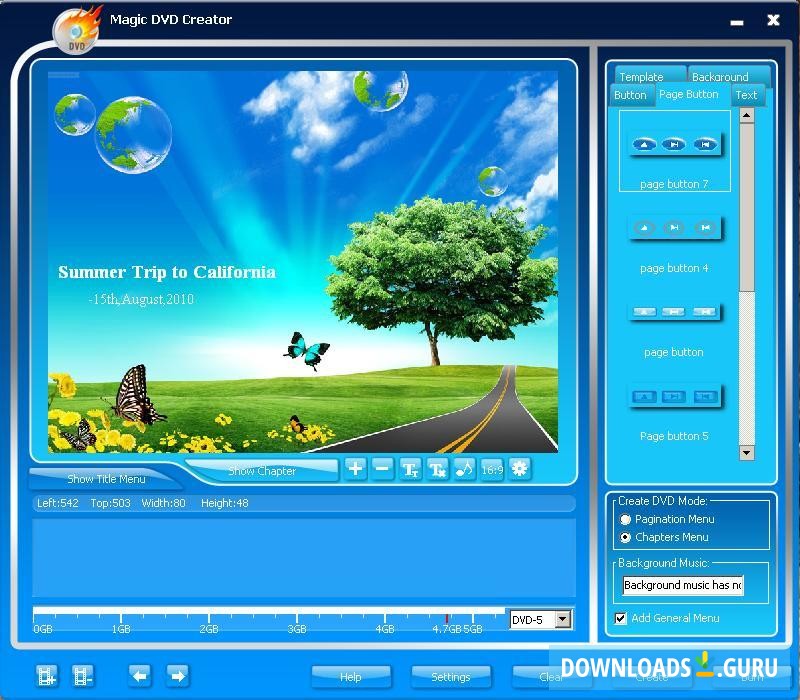Click the back arrow navigation icon
This screenshot has width=800, height=700.
(x=140, y=676)
